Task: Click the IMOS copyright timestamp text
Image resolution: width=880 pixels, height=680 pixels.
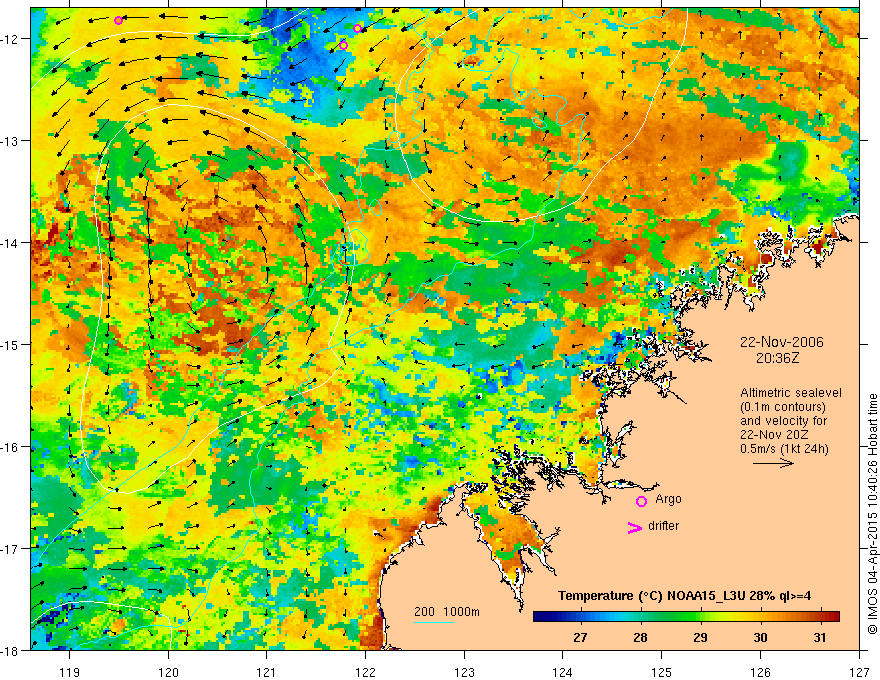Action: pyautogui.click(x=873, y=513)
